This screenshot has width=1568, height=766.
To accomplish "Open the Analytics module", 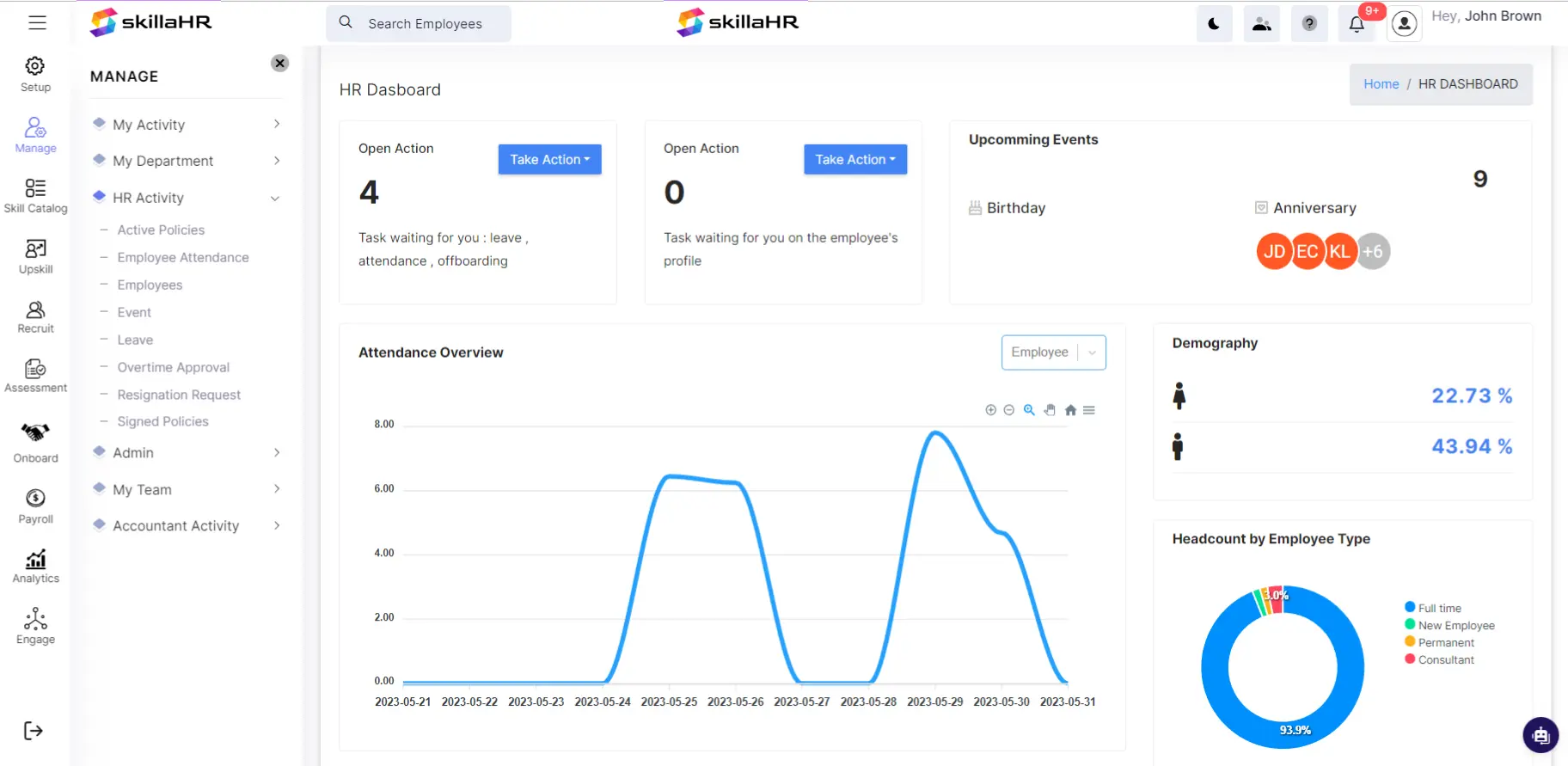I will 35,566.
